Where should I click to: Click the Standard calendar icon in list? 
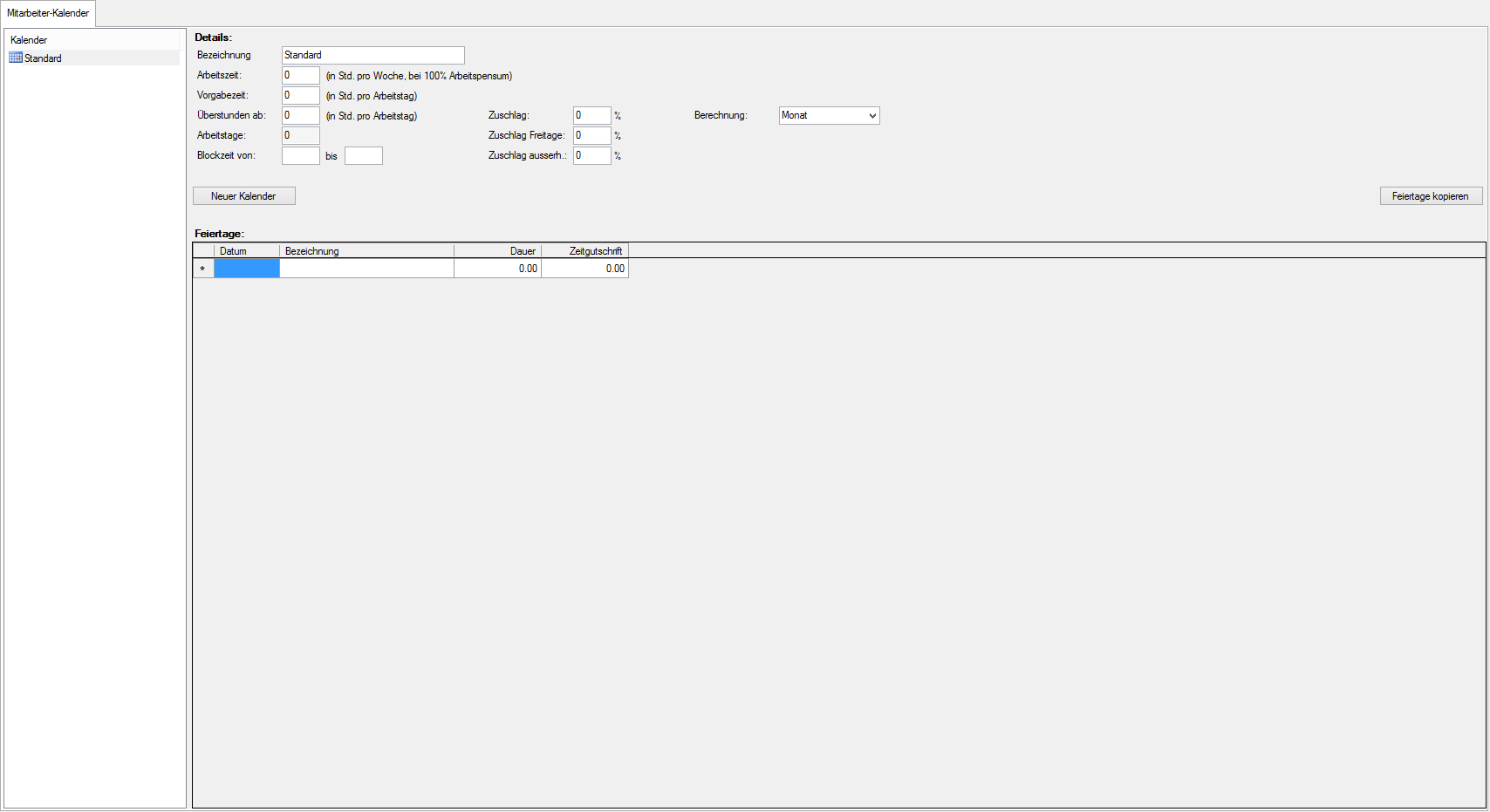pyautogui.click(x=16, y=58)
